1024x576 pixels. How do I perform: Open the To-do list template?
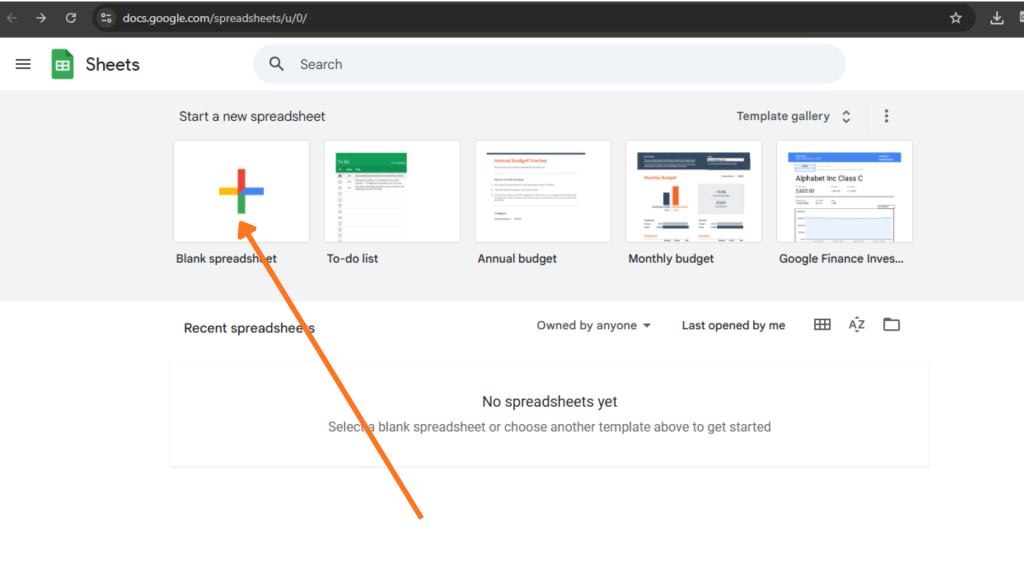[x=392, y=191]
